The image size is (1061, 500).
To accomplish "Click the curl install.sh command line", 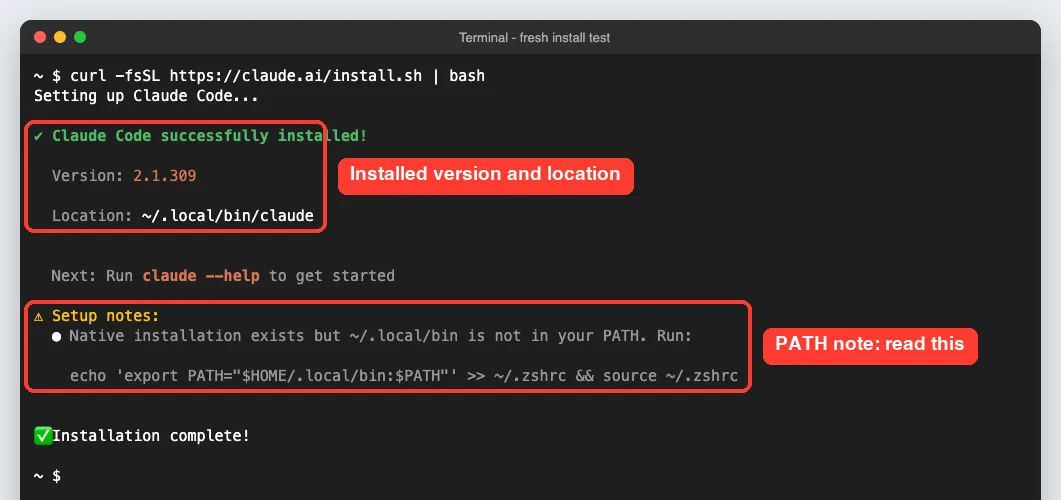I will point(259,76).
